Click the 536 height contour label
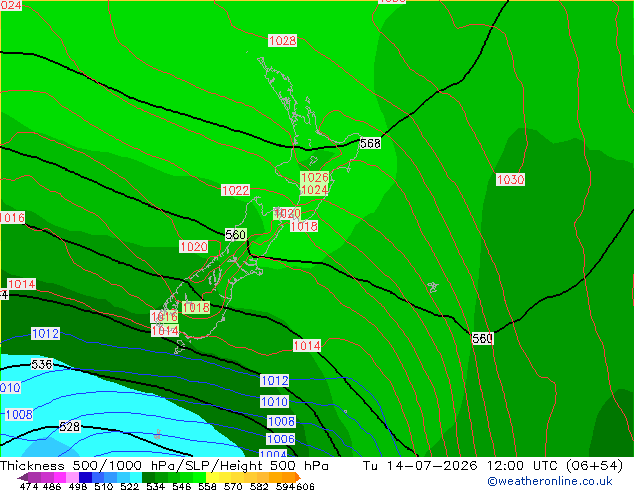 pos(42,364)
